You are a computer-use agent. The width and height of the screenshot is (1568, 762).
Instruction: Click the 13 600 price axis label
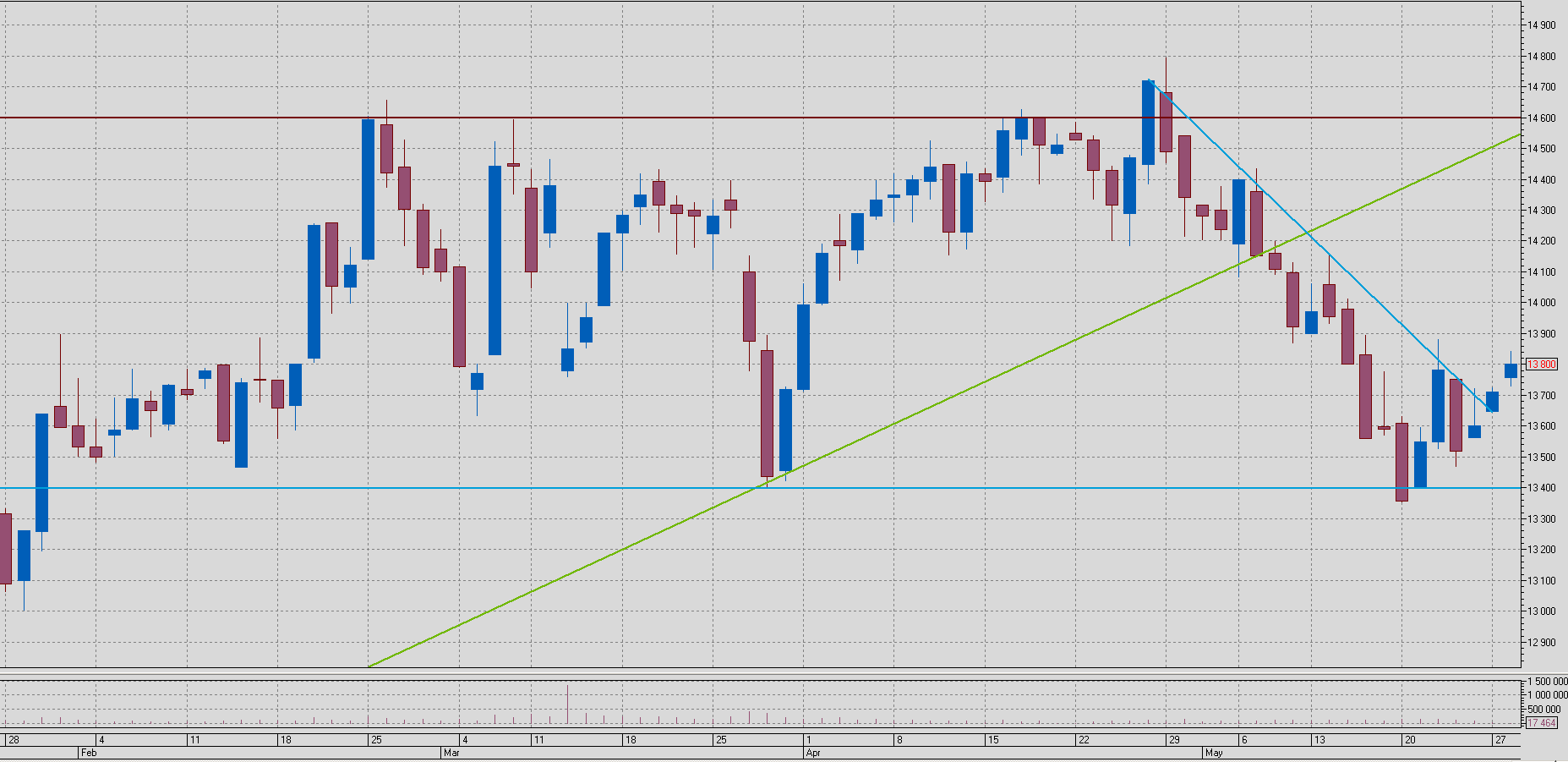pos(1542,426)
